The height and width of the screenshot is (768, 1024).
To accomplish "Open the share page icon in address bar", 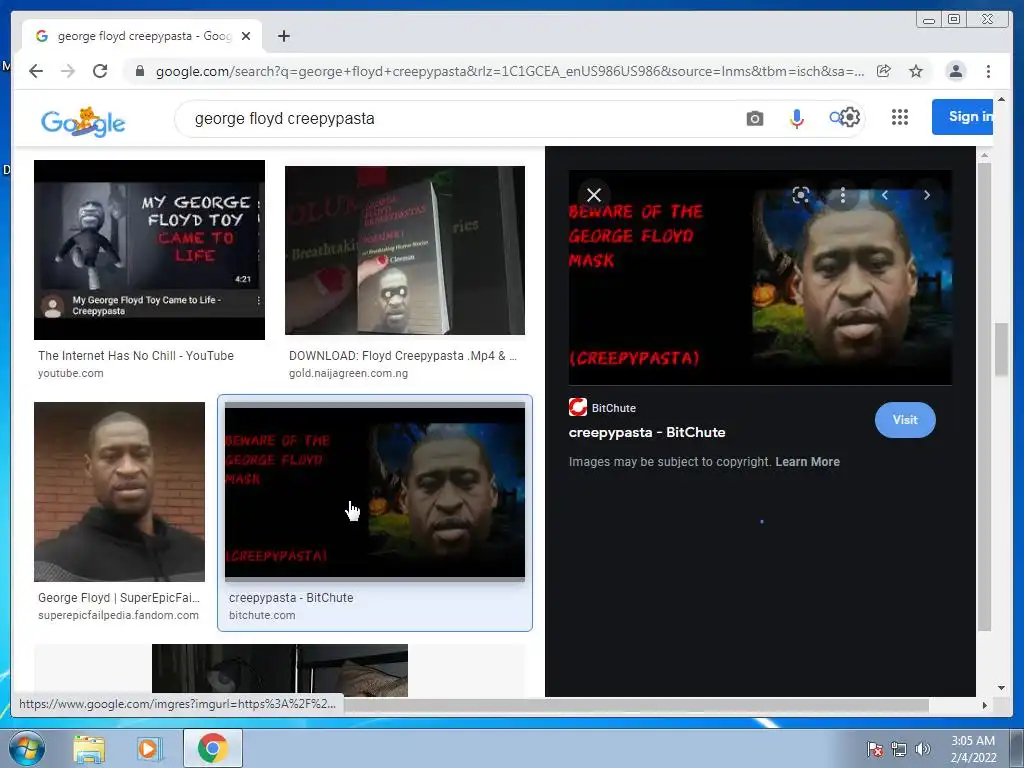I will 884,71.
